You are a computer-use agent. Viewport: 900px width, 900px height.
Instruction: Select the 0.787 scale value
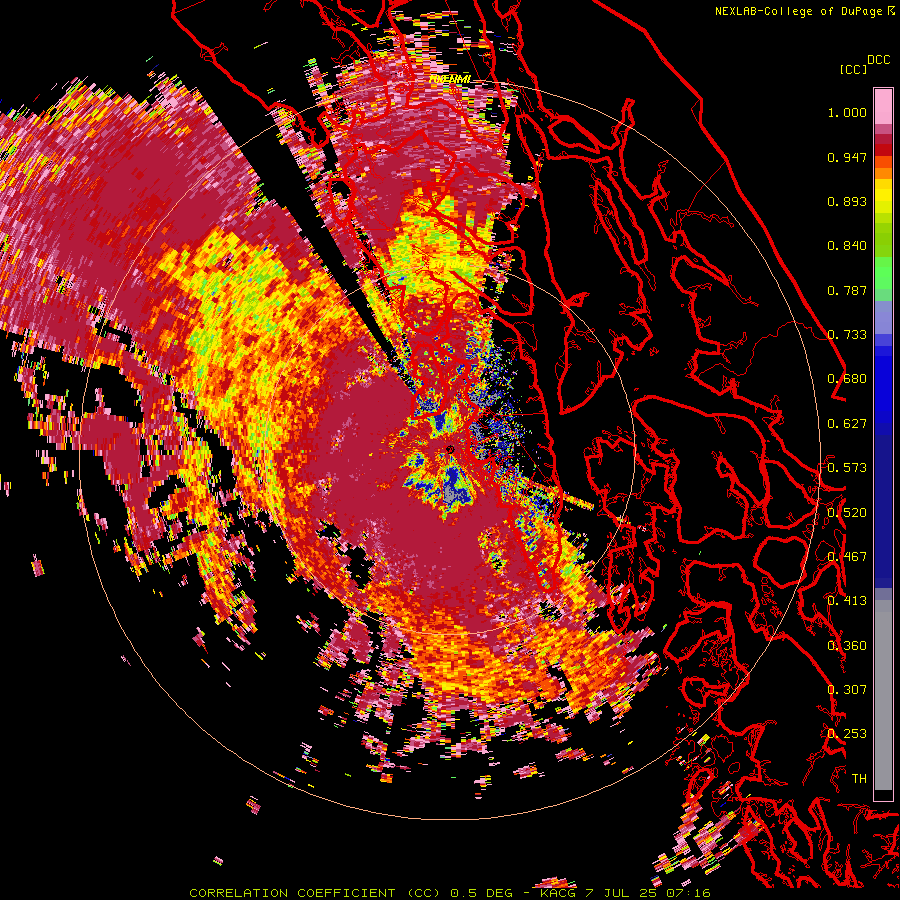tap(847, 290)
